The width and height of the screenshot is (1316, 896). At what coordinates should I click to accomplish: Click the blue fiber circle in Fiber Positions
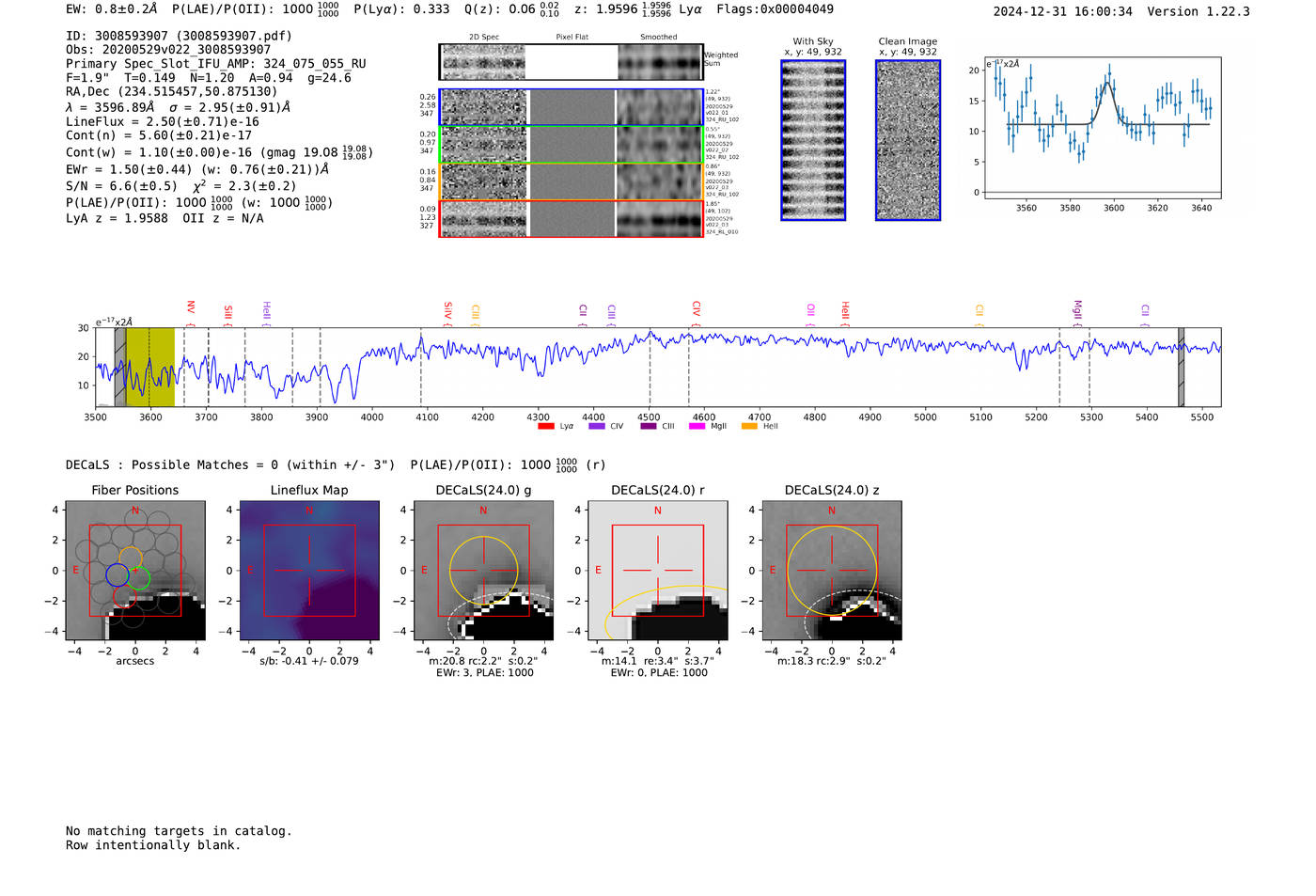pyautogui.click(x=117, y=574)
